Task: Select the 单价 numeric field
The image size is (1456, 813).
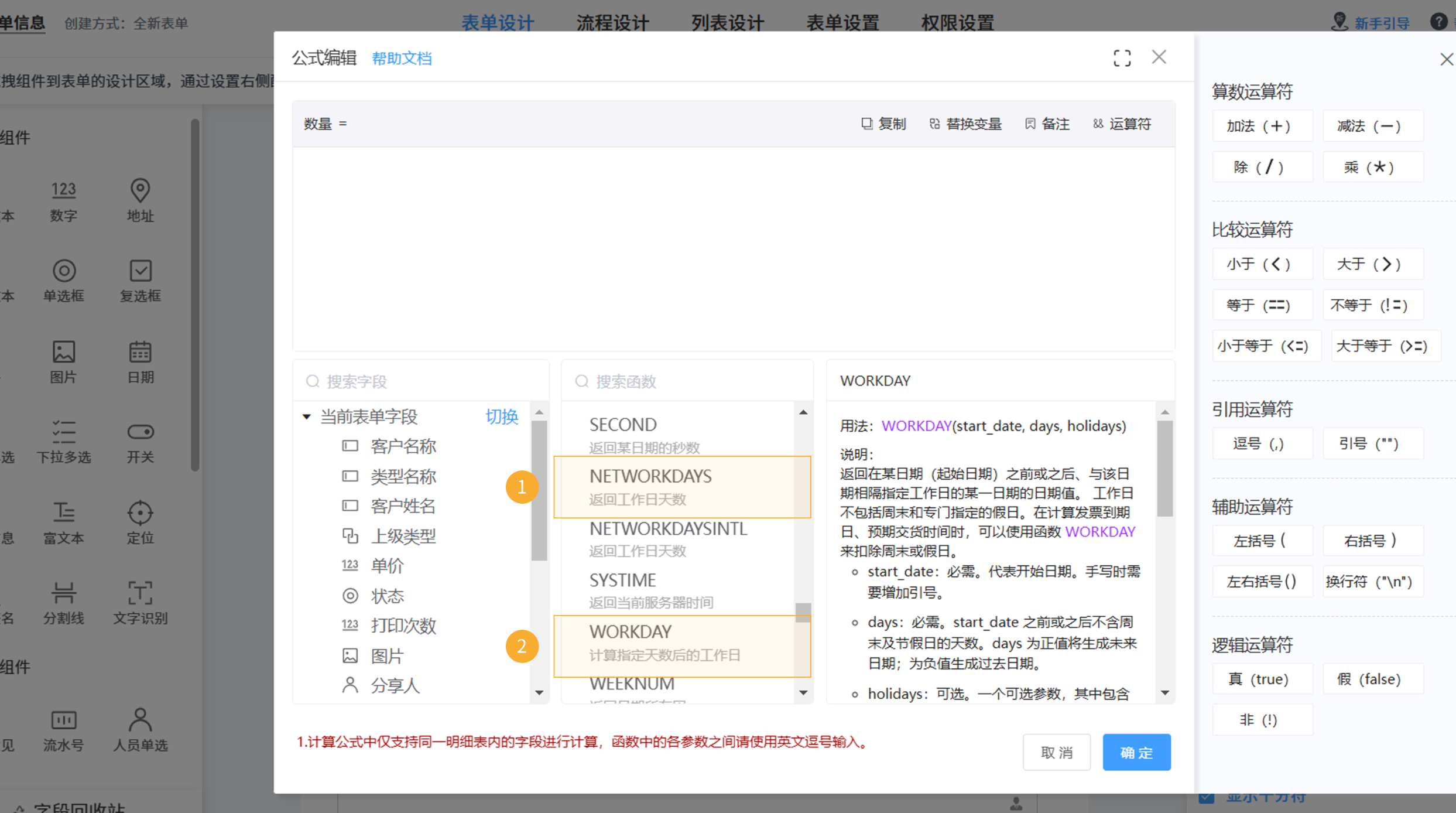Action: pos(386,565)
